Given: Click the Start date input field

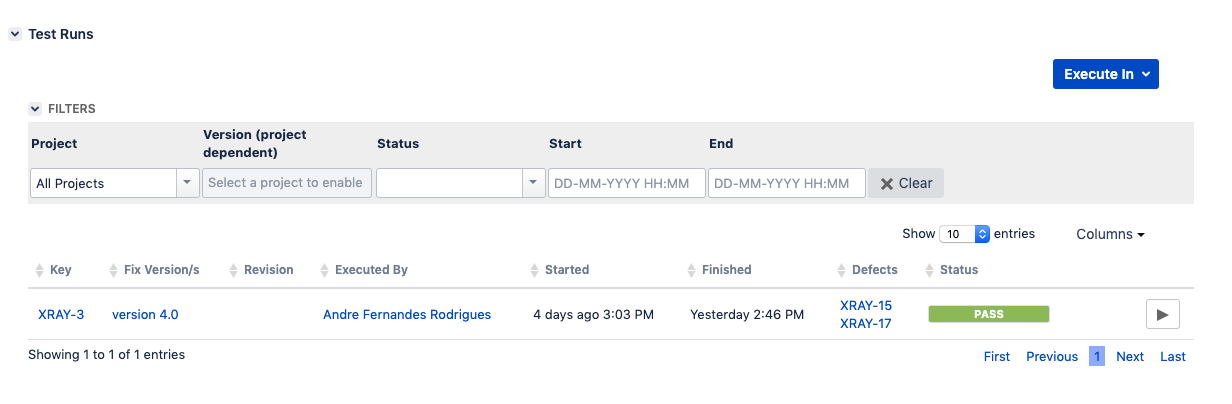Looking at the screenshot, I should coord(626,183).
